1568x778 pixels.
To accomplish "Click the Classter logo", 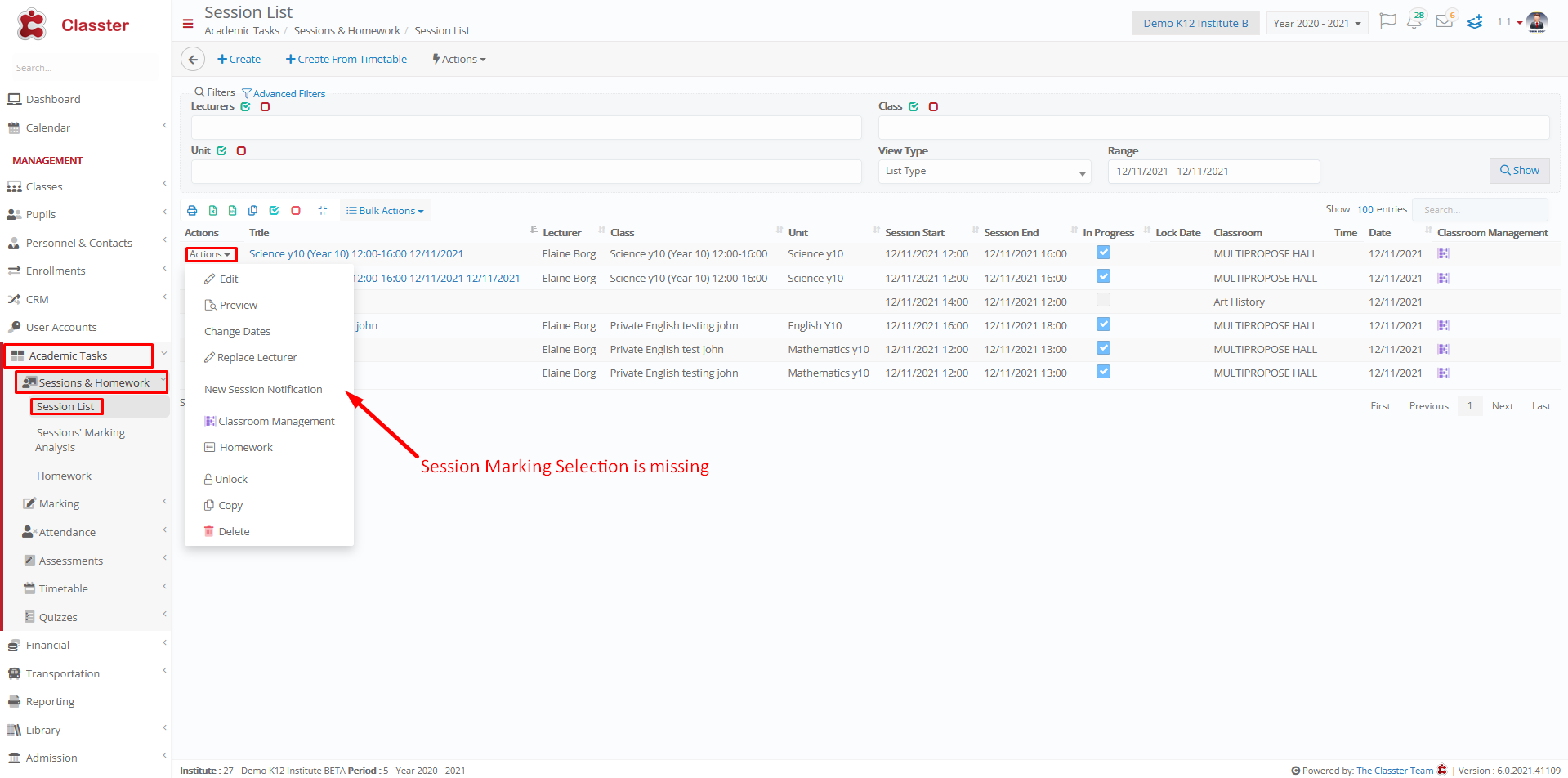I will click(x=72, y=25).
